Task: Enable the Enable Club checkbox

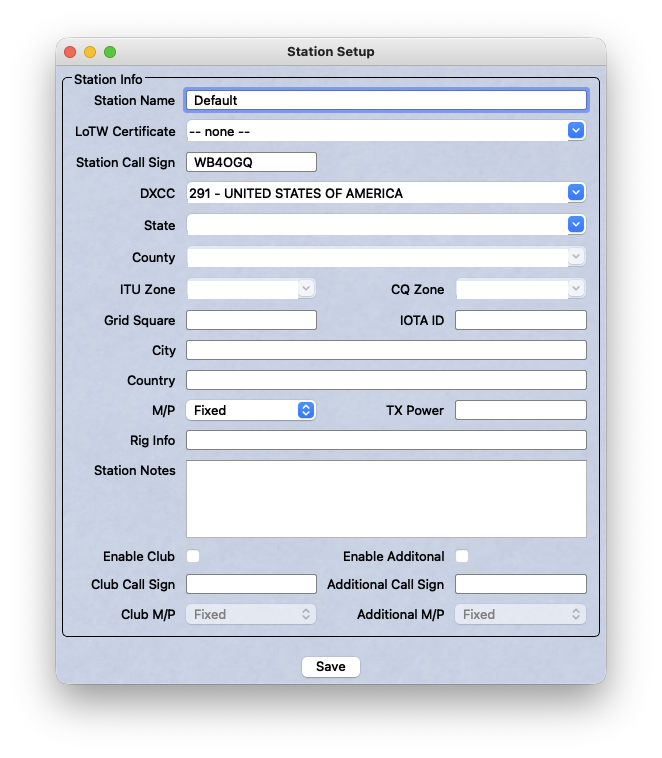Action: (193, 556)
